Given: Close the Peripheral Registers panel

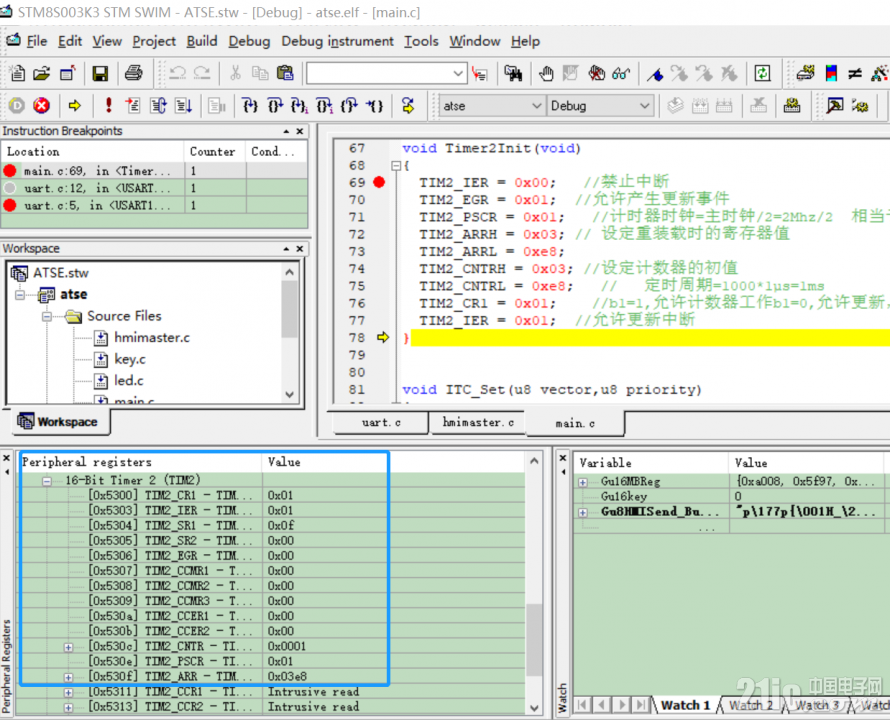Looking at the screenshot, I should (7, 458).
